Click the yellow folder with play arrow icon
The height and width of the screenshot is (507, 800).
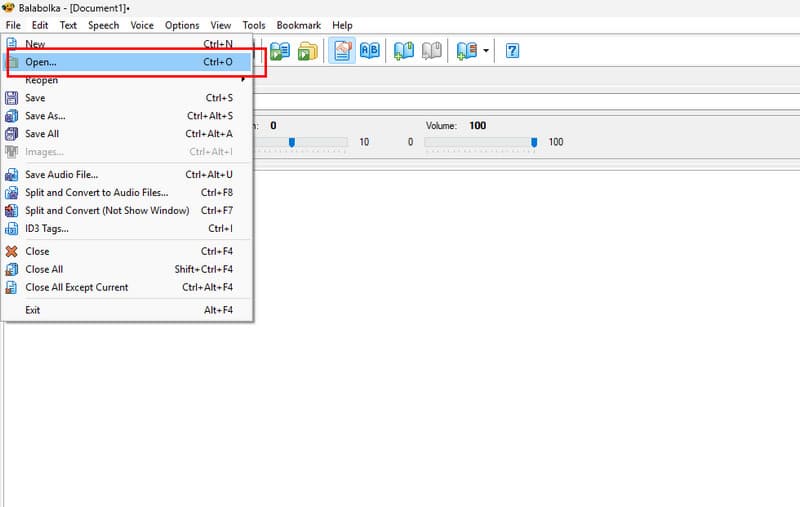click(x=308, y=50)
